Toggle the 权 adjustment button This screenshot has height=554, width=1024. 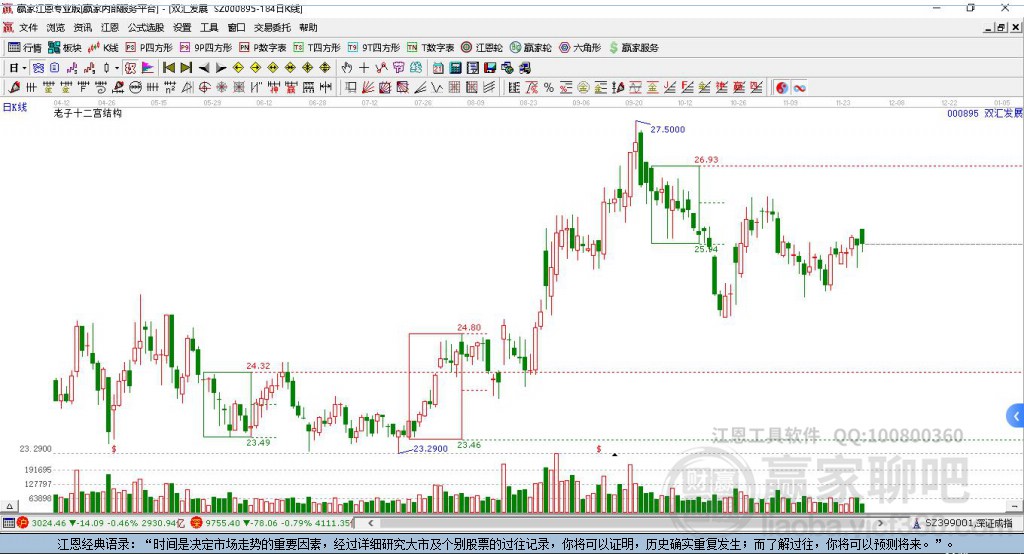tap(131, 68)
